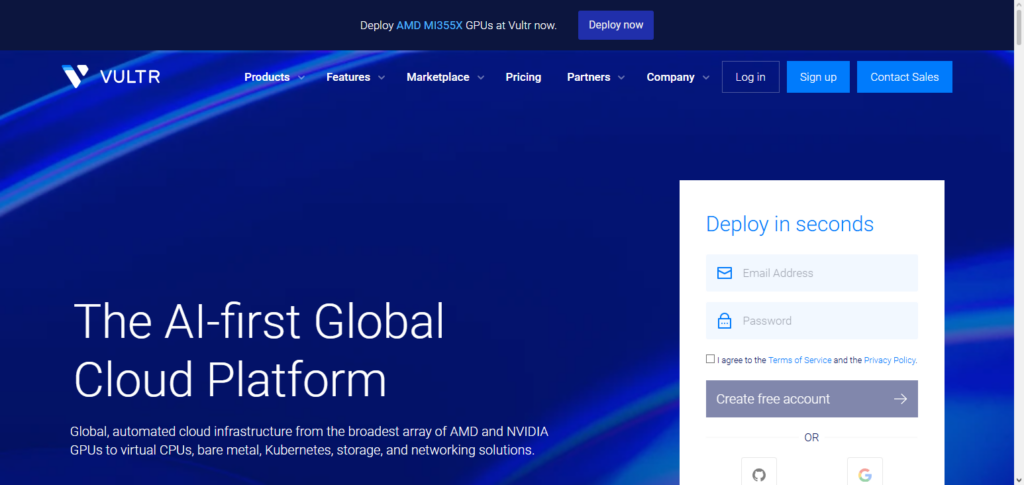Open the Company menu
This screenshot has width=1024, height=485.
pyautogui.click(x=671, y=77)
